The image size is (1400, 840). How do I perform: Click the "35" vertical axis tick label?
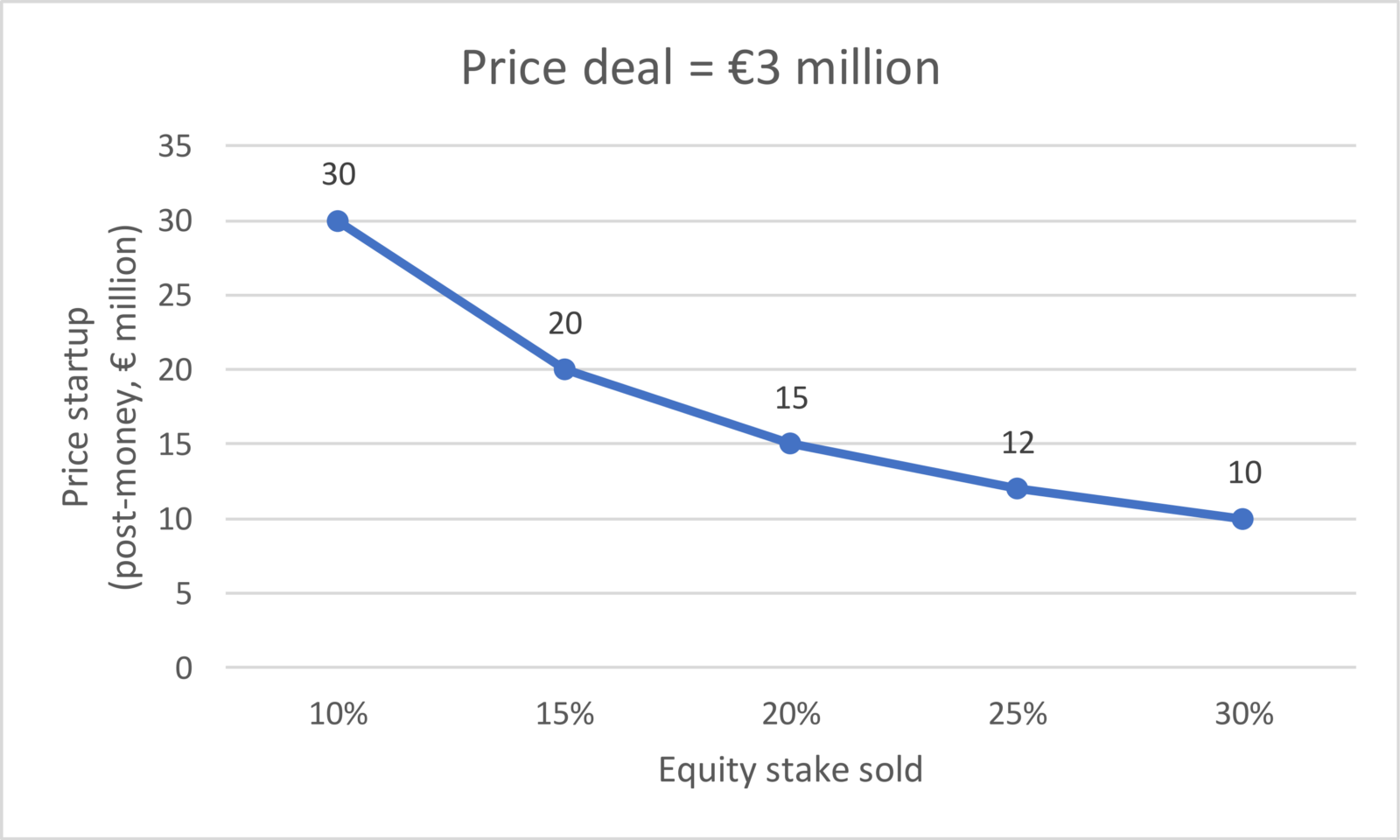click(x=175, y=146)
